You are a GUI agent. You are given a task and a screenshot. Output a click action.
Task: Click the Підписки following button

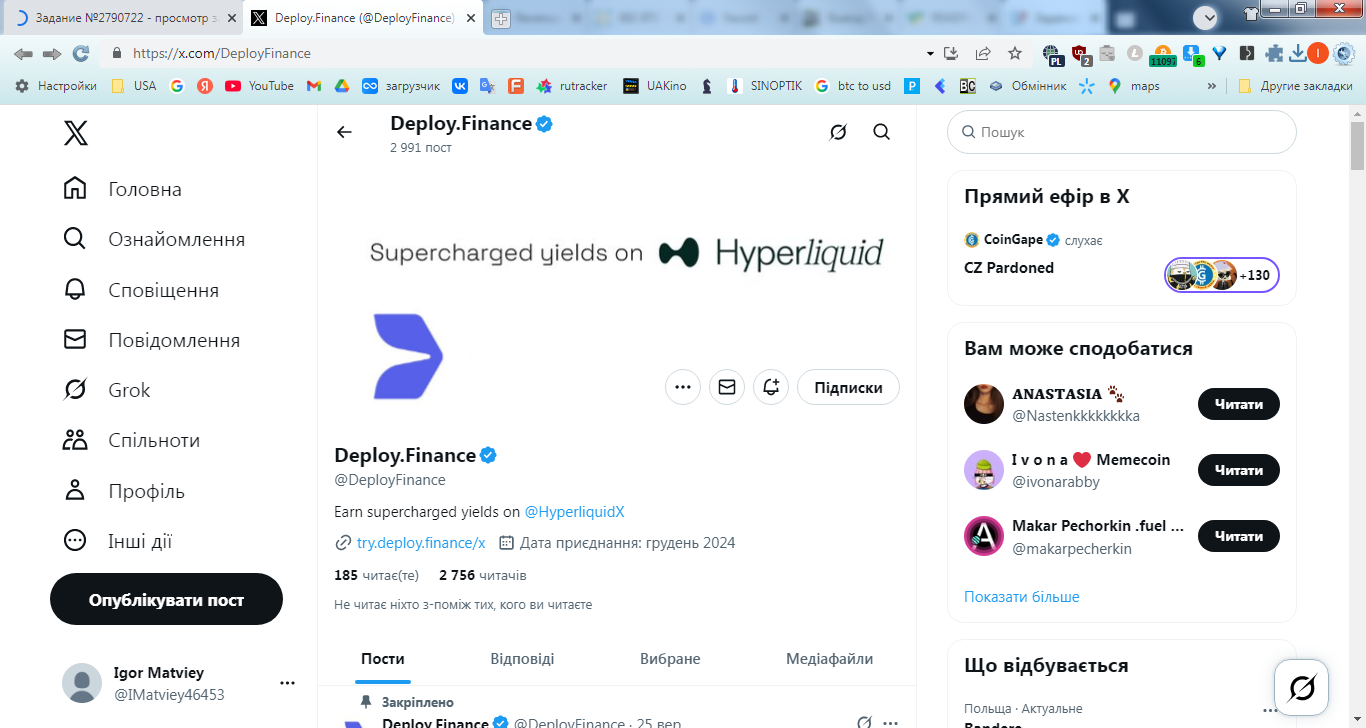(x=848, y=387)
